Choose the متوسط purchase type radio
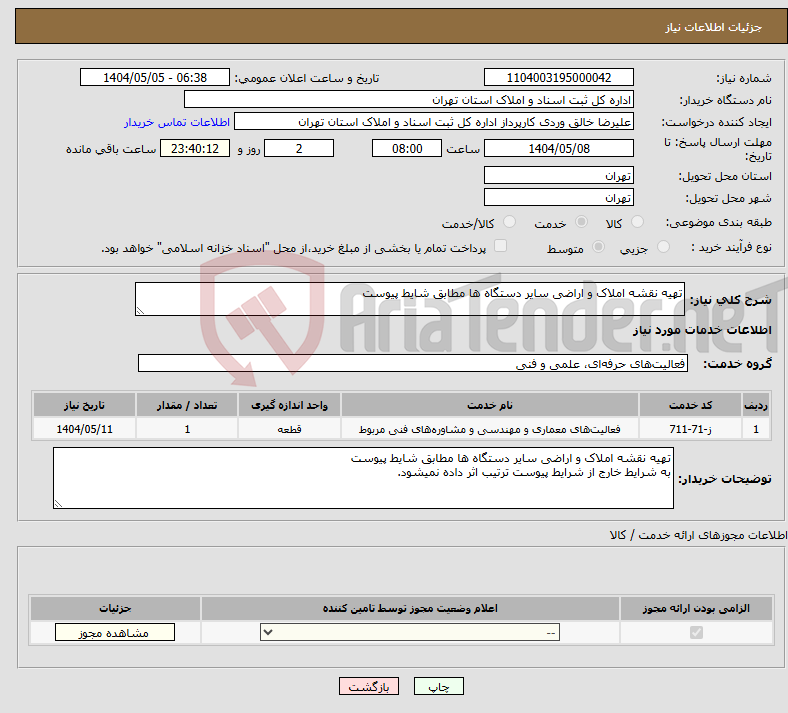Screen dimensions: 788x713 tap(598, 247)
